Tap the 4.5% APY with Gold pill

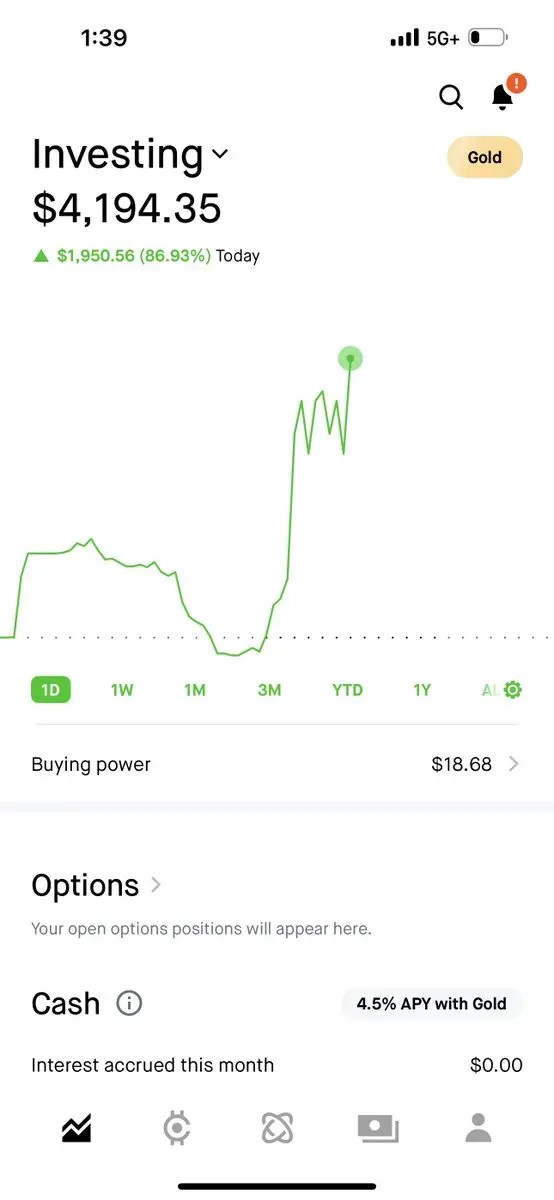point(432,1004)
